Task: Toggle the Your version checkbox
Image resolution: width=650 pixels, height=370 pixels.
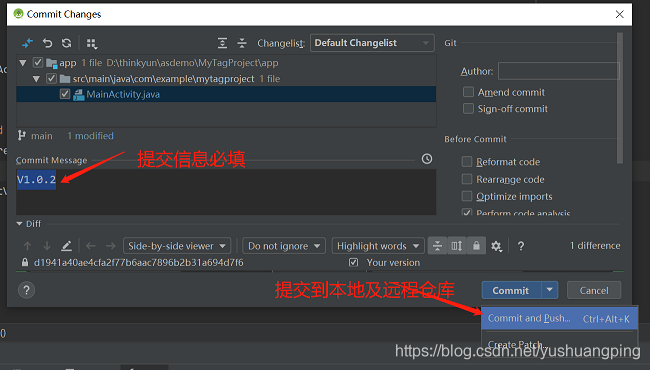Action: 353,262
